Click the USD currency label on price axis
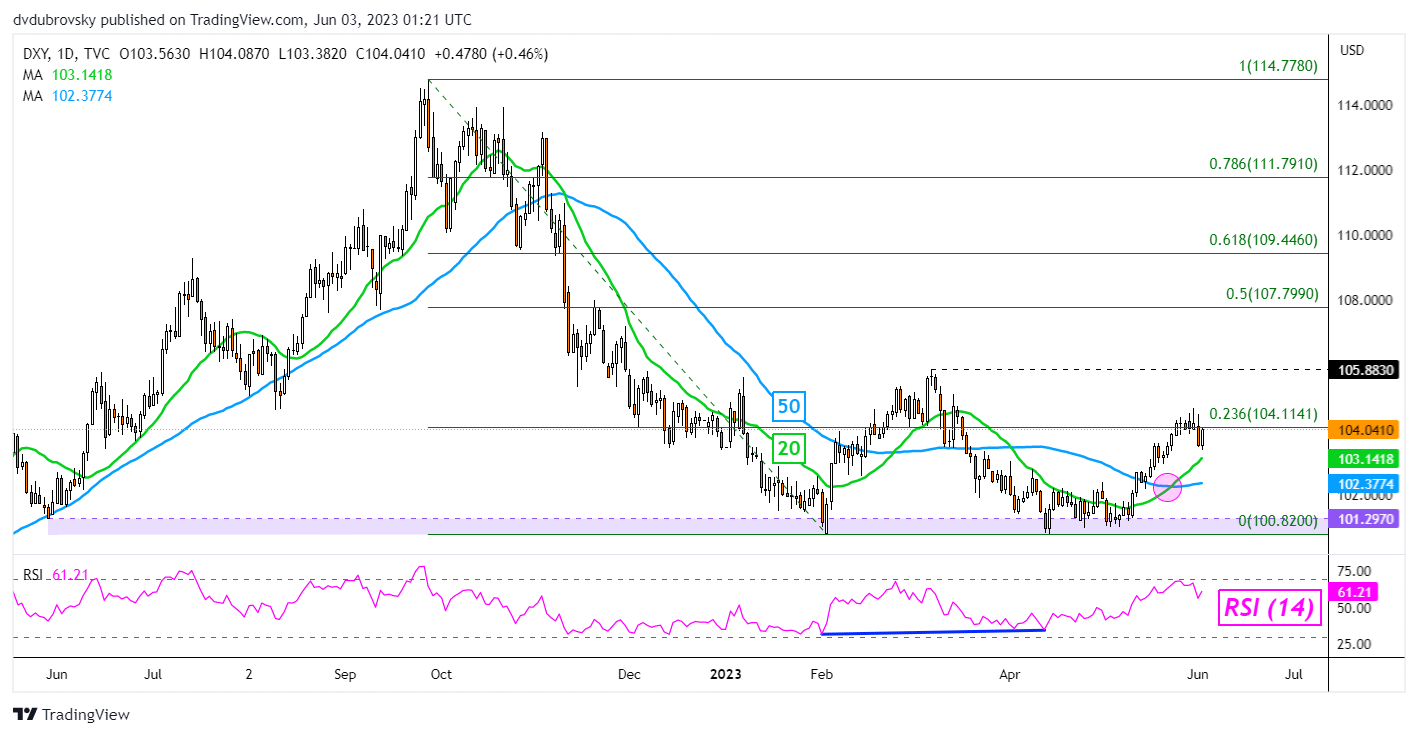 click(1352, 50)
